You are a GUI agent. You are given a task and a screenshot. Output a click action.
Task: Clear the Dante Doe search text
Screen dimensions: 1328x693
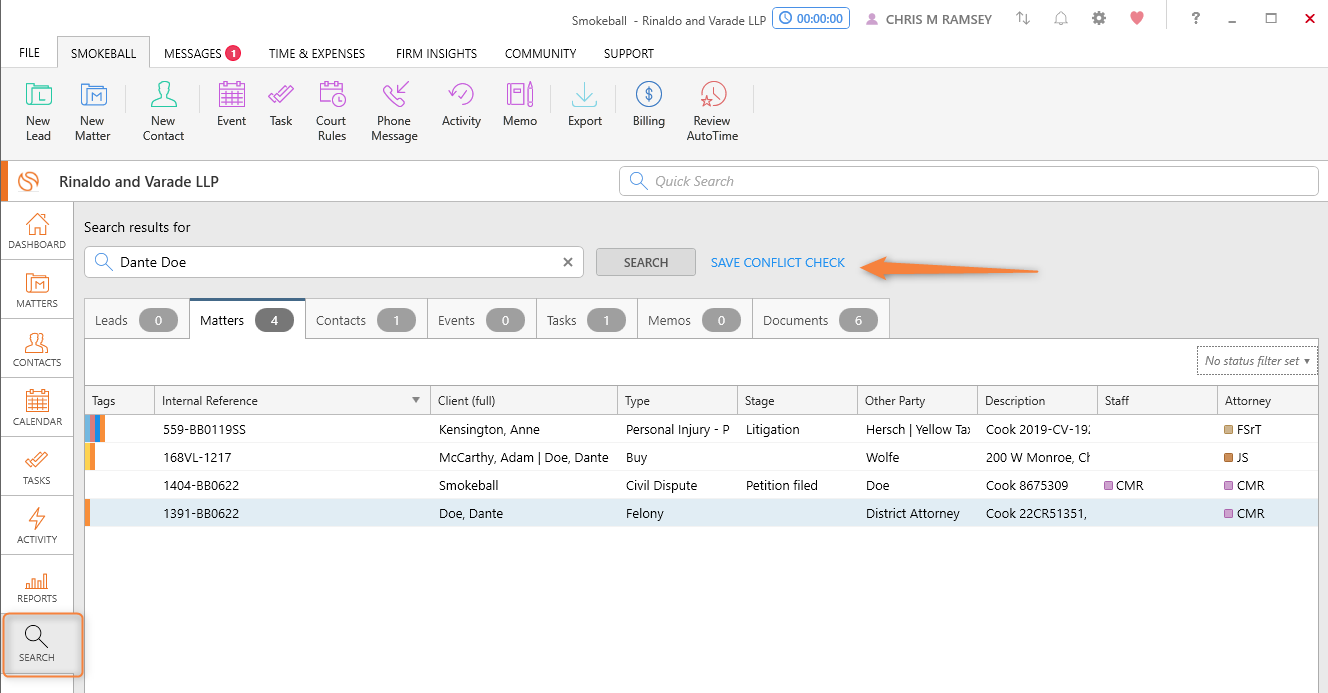[568, 262]
